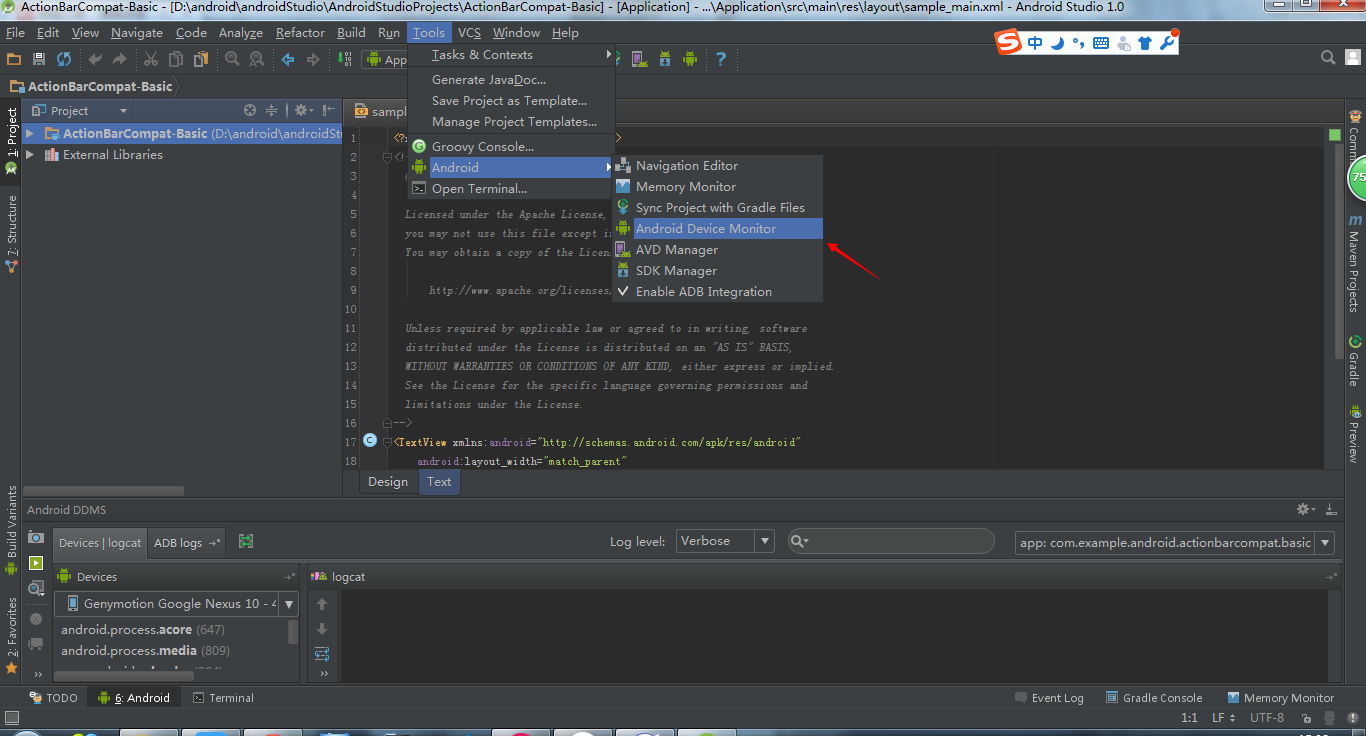This screenshot has height=736, width=1366.
Task: Click the Collapse All icon in Project panel
Action: 272,110
